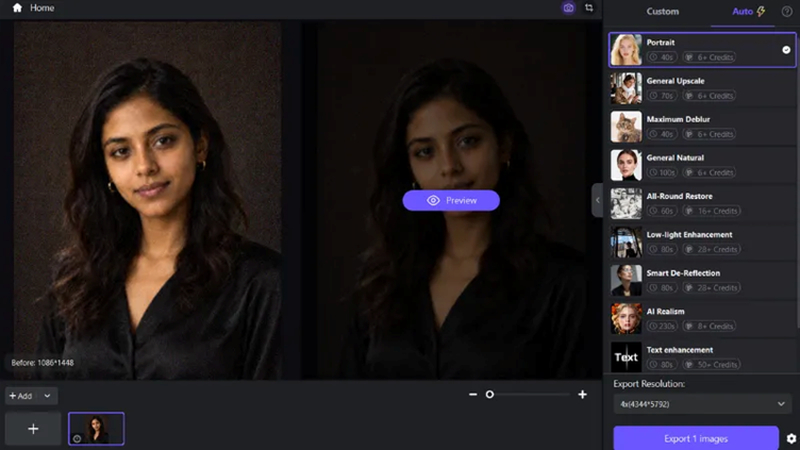Zoom out with the minus icon
The image size is (800, 450).
(x=473, y=394)
